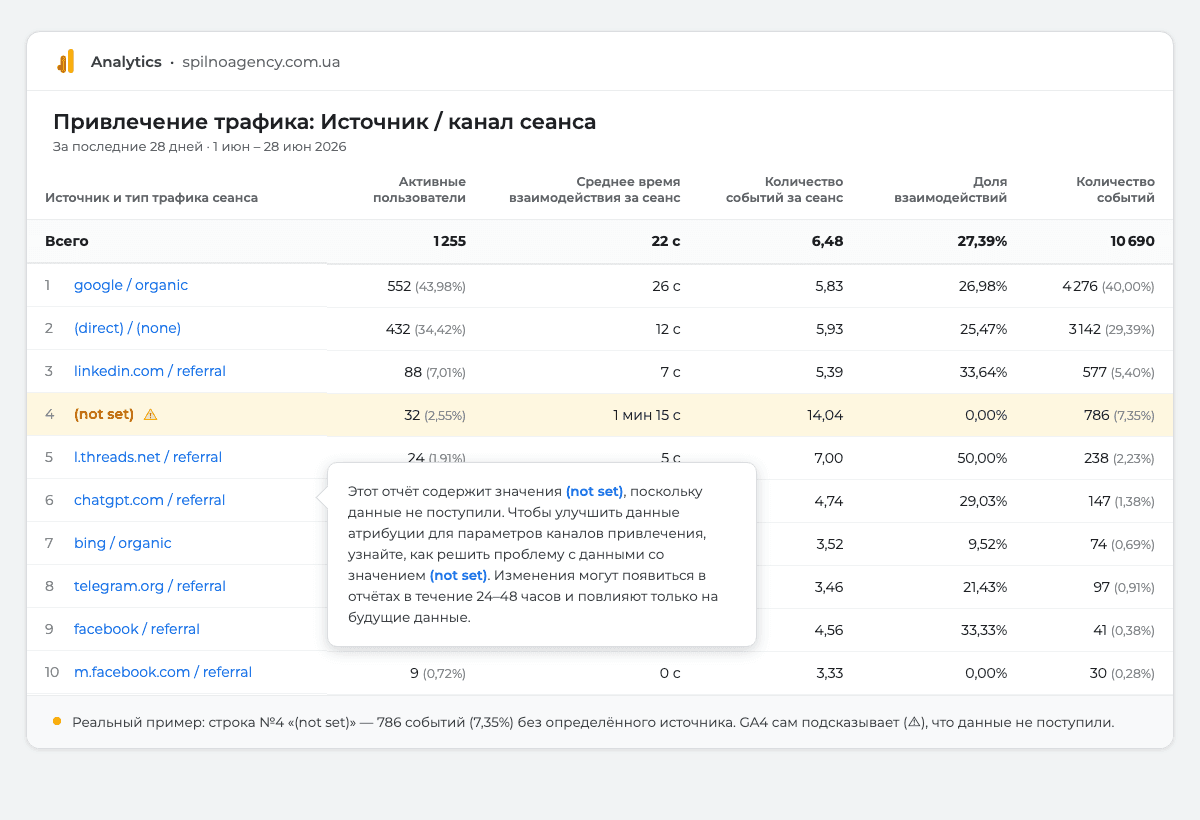Open bing / organic source link
Image resolution: width=1200 pixels, height=820 pixels.
pos(123,543)
